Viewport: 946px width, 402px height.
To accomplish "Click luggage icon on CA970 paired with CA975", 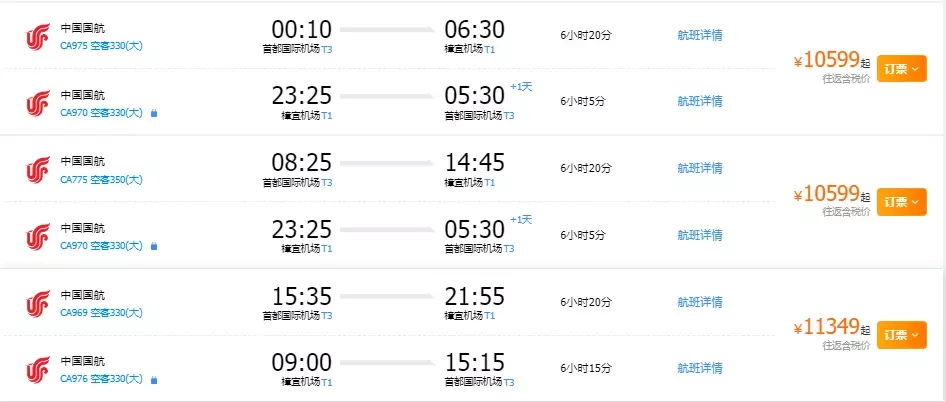I will 154,113.
